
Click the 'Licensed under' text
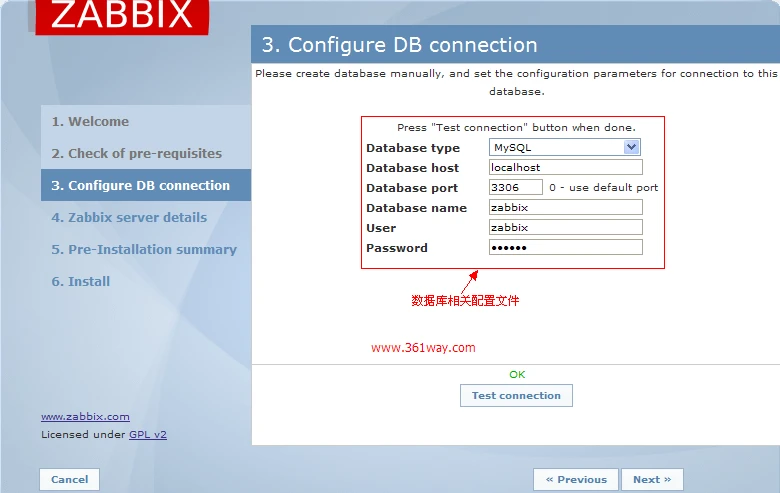point(84,434)
